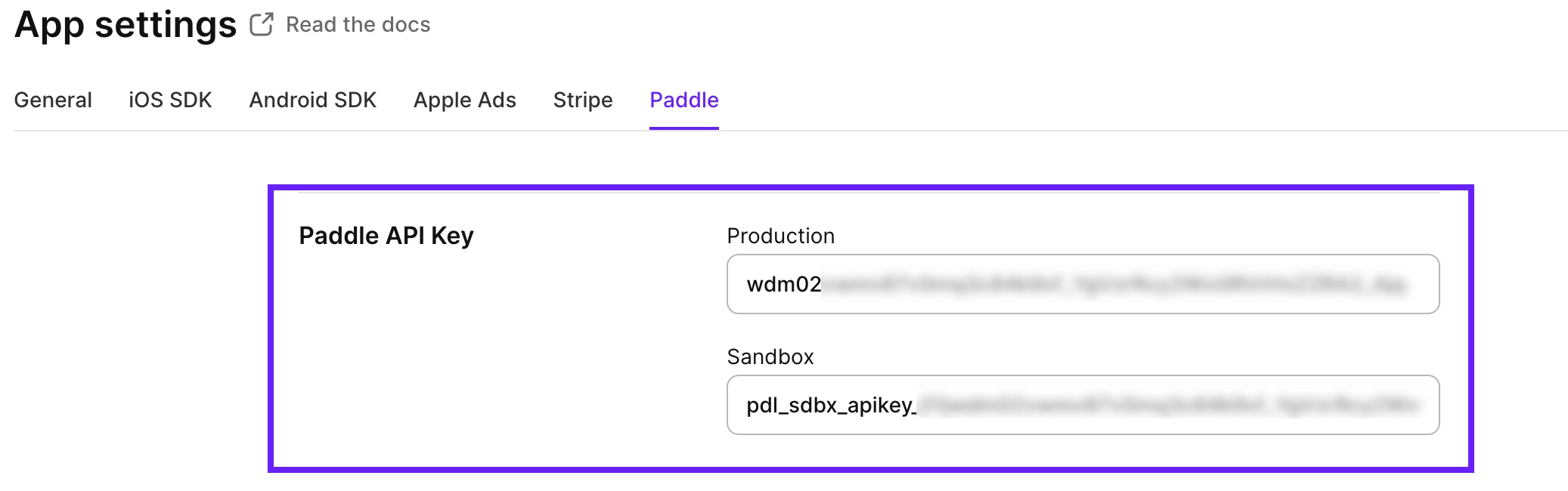Switch to the General tab
The width and height of the screenshot is (1568, 491).
click(53, 100)
